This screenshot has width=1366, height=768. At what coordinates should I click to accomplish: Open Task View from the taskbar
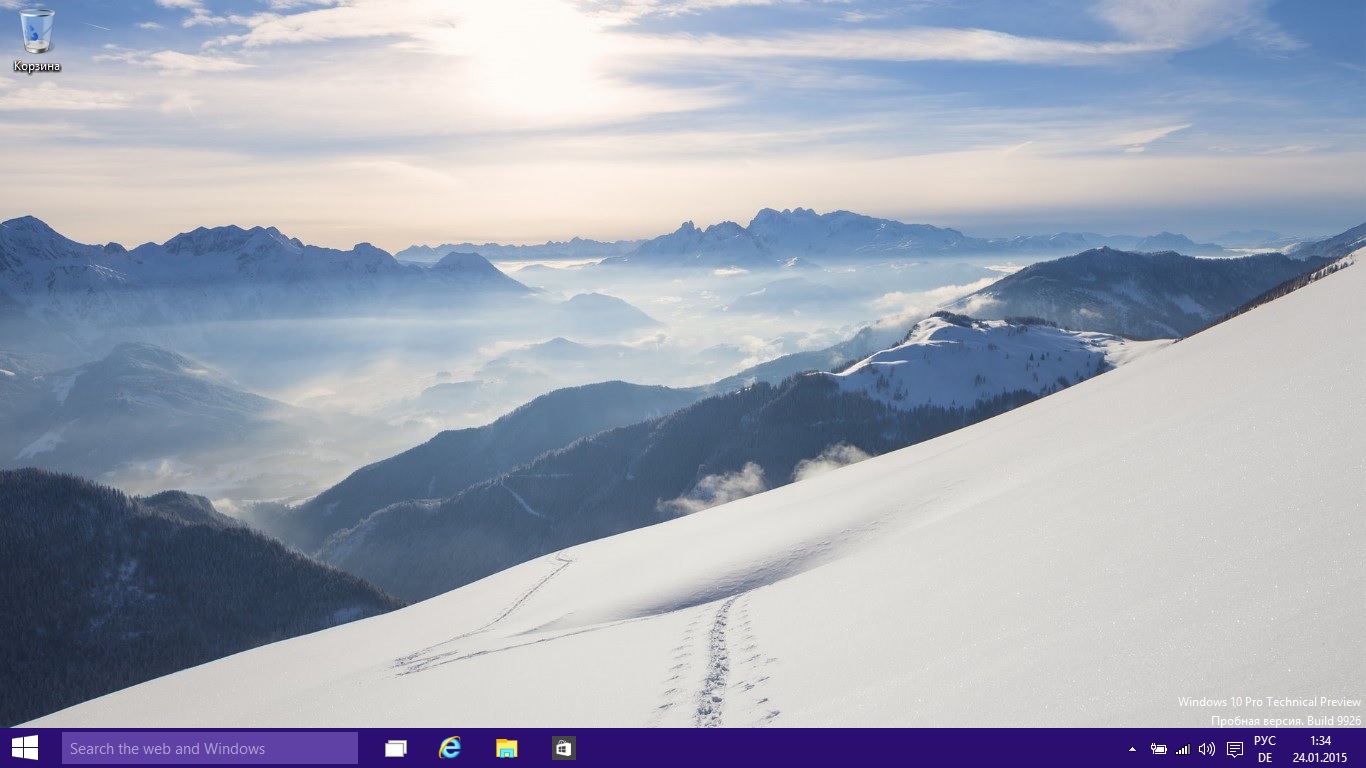(396, 748)
